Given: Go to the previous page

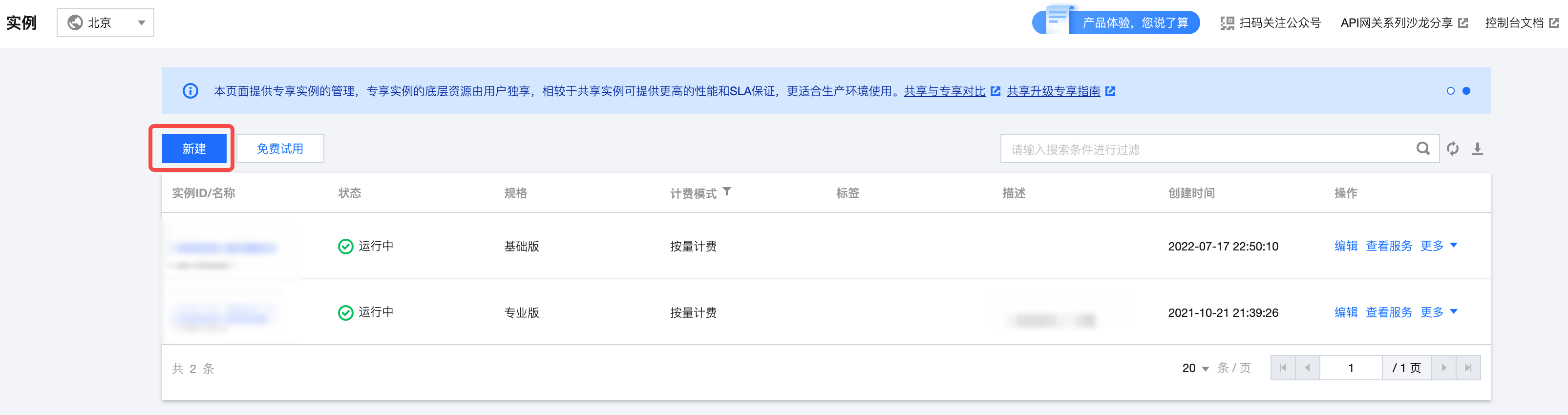Looking at the screenshot, I should click(1308, 368).
